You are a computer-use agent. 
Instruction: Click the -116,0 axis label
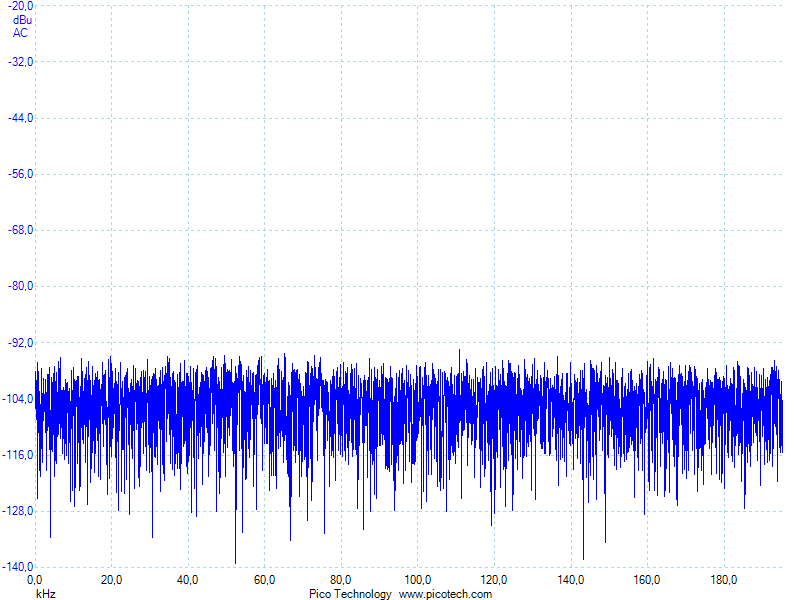pos(18,455)
